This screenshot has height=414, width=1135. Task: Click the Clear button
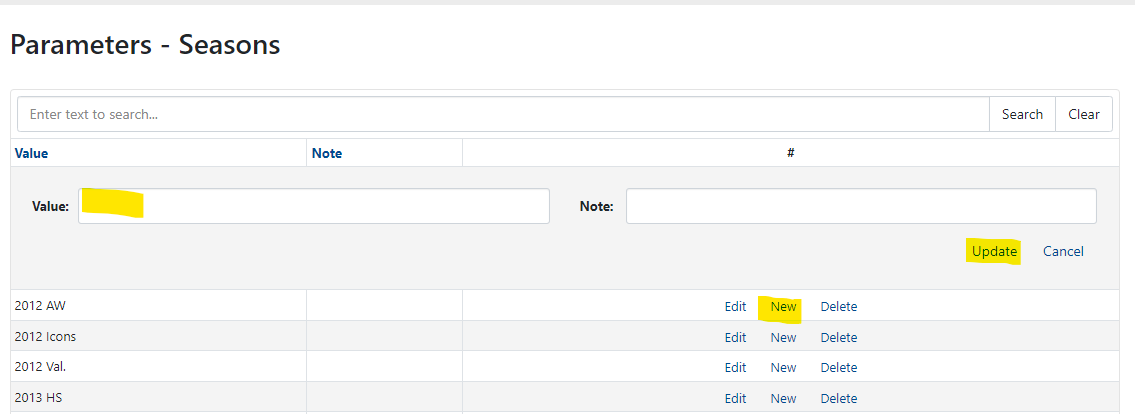point(1084,114)
